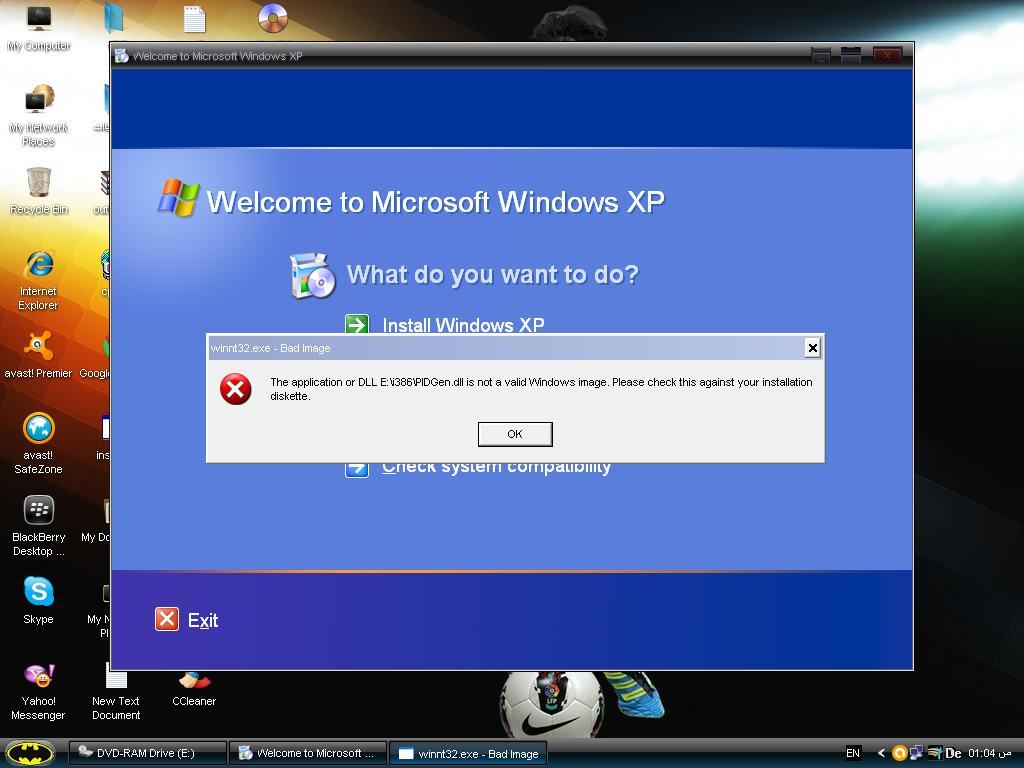Image resolution: width=1024 pixels, height=768 pixels.
Task: Open the blue folder icon at top
Action: pos(114,16)
